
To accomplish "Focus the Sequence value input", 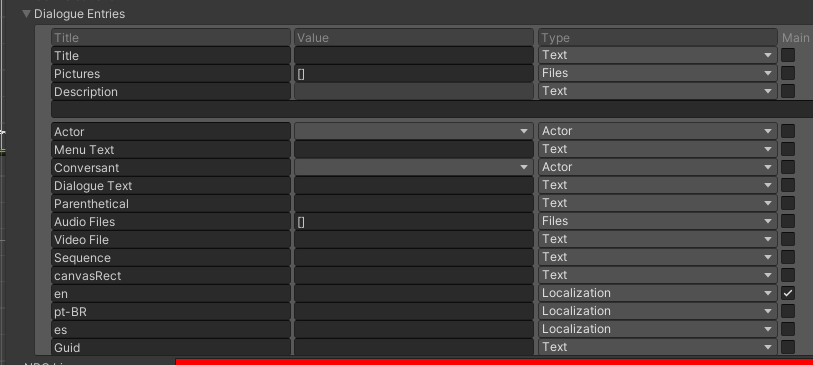I will (x=414, y=257).
